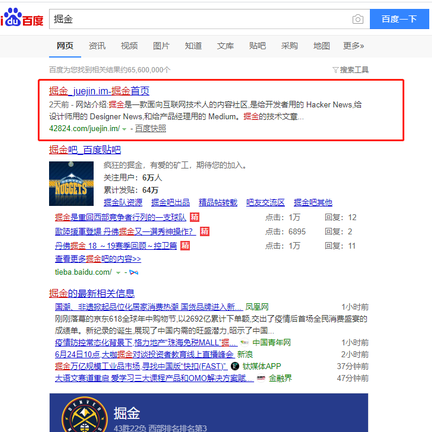Open the 掘金的最新相关信息 heading link
Image resolution: width=432 pixels, height=432 pixels.
tap(92, 293)
